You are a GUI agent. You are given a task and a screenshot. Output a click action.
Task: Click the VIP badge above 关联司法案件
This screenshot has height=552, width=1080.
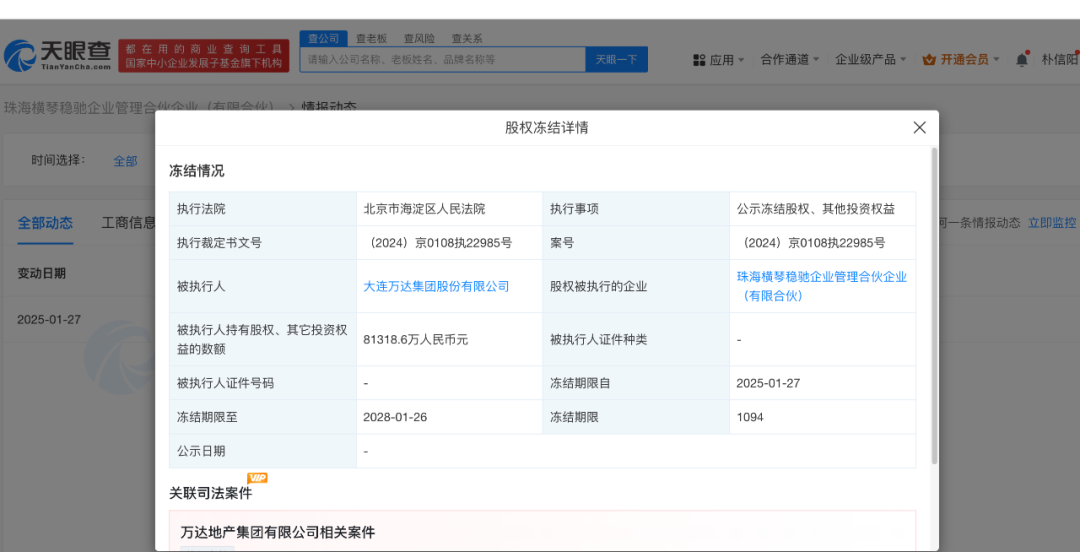tap(257, 478)
